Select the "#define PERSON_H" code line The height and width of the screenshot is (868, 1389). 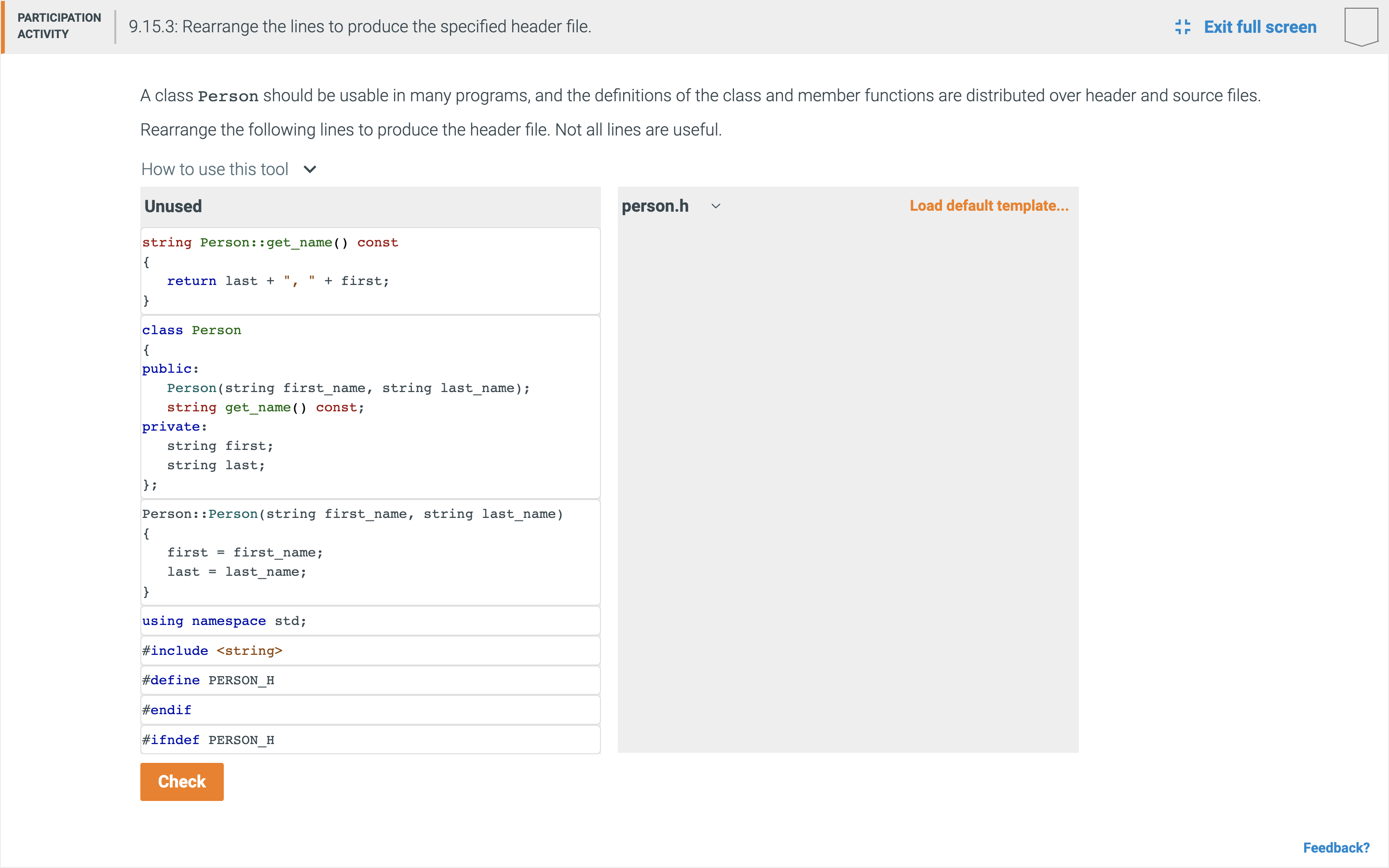coord(370,680)
